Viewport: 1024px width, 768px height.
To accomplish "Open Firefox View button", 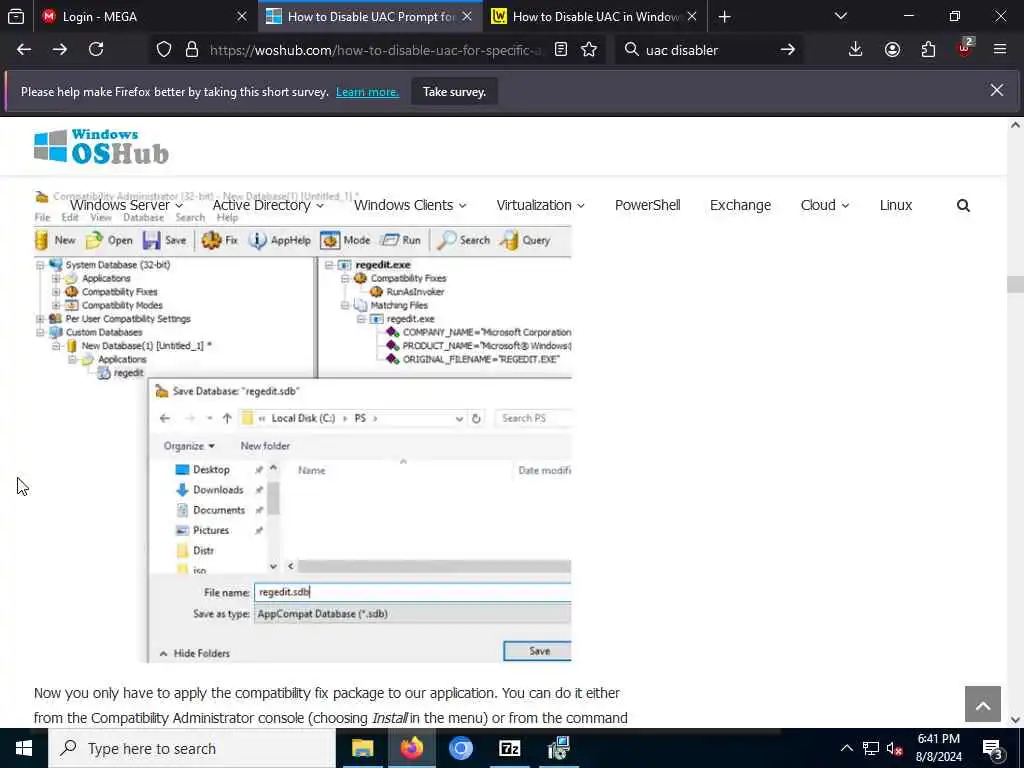I will 16,17.
